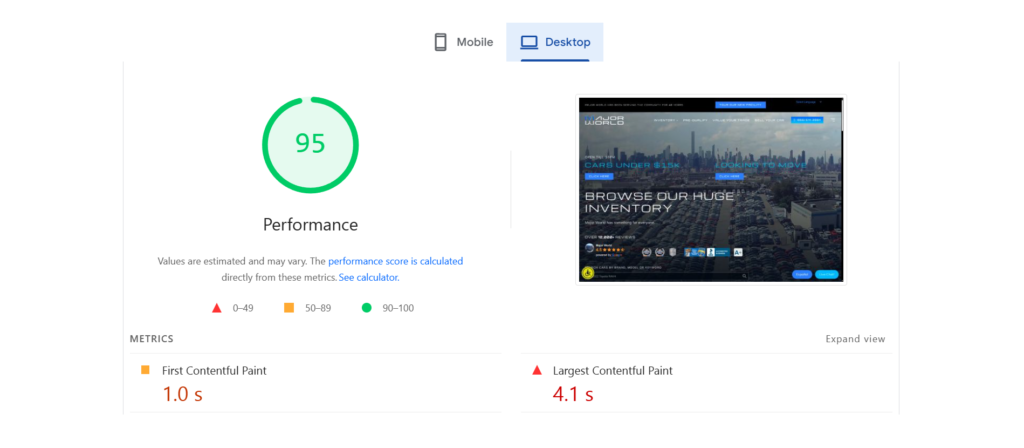Click the 1.0 s metric value

click(x=183, y=394)
